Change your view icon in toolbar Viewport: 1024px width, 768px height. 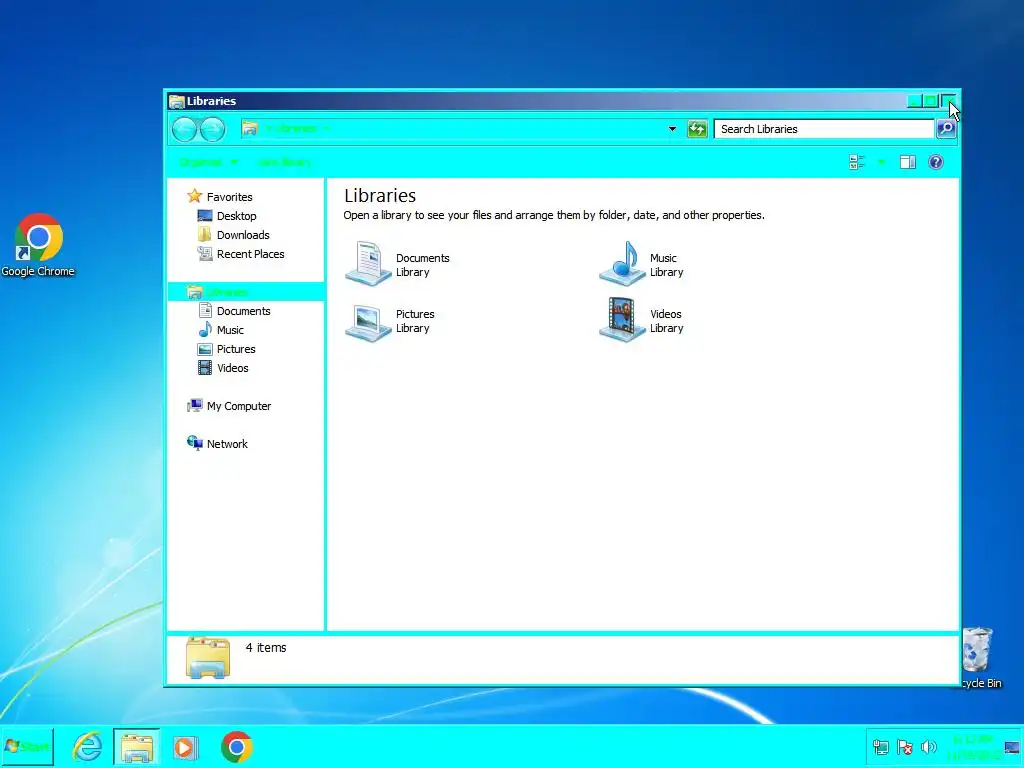pyautogui.click(x=857, y=162)
